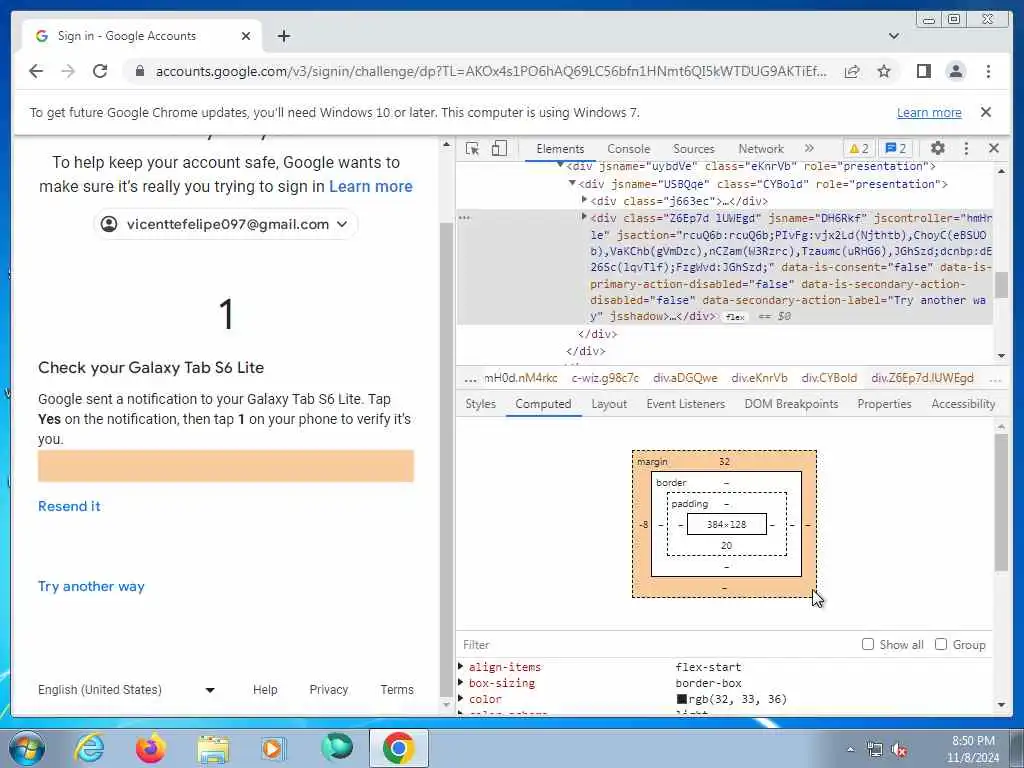The width and height of the screenshot is (1024, 768).
Task: Open the Privacy footer link
Action: [x=328, y=690]
